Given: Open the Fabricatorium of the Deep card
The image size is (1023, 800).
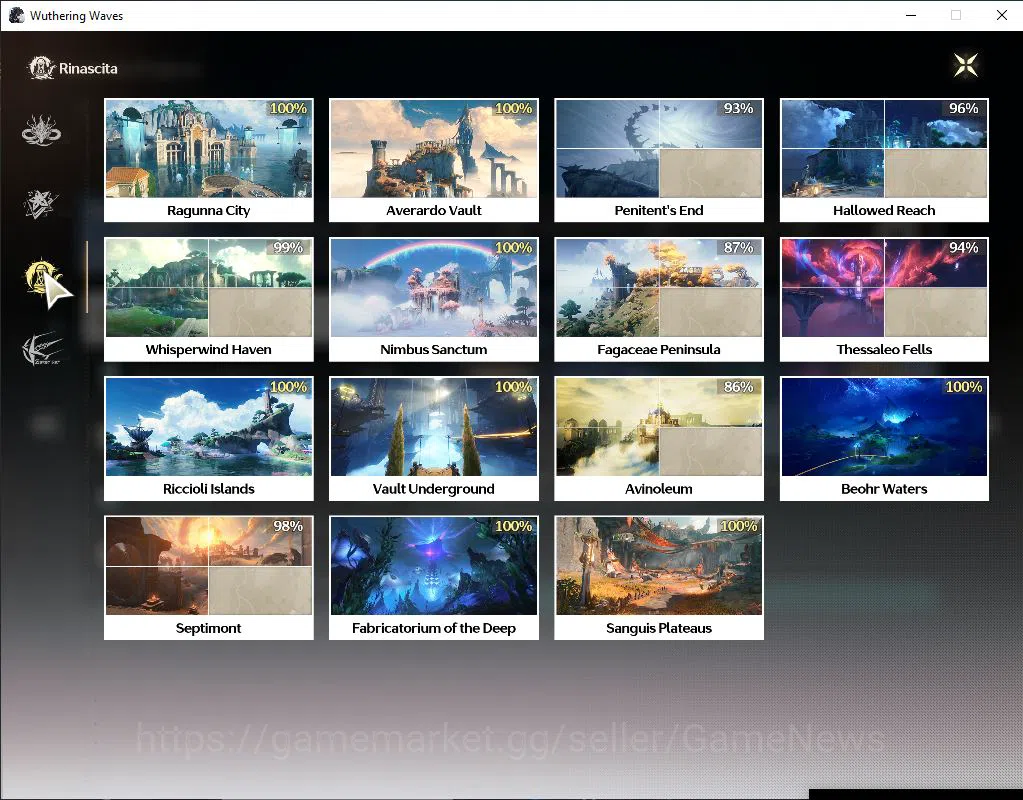Looking at the screenshot, I should (434, 577).
